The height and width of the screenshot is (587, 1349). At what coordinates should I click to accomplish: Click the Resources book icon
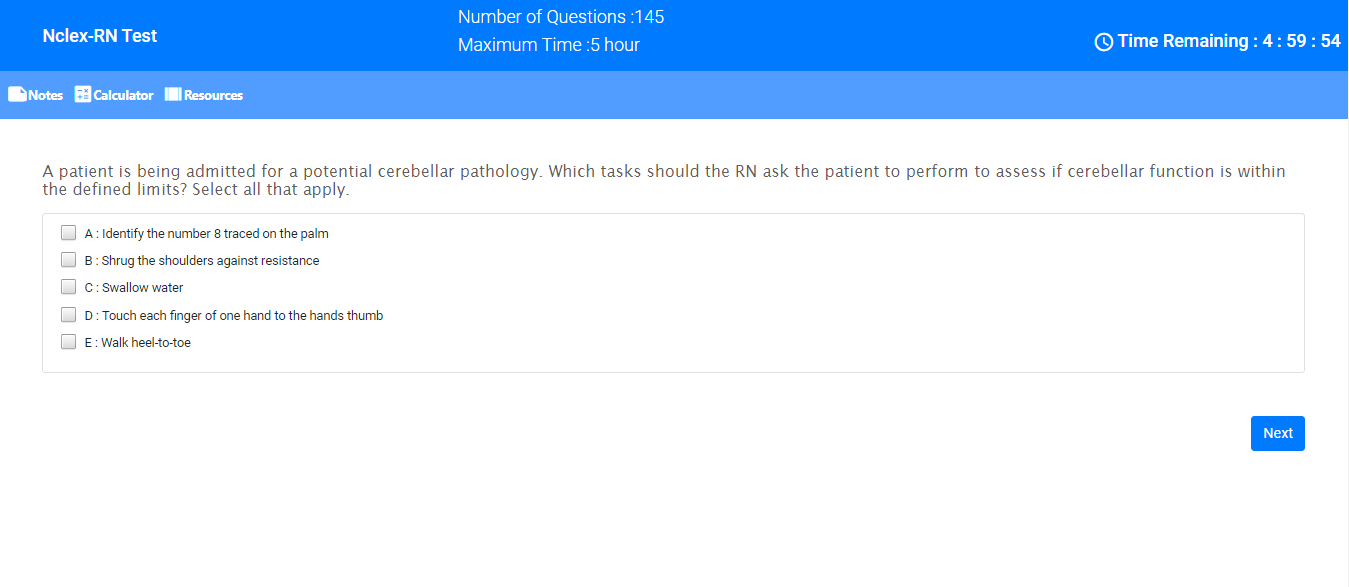click(x=173, y=95)
